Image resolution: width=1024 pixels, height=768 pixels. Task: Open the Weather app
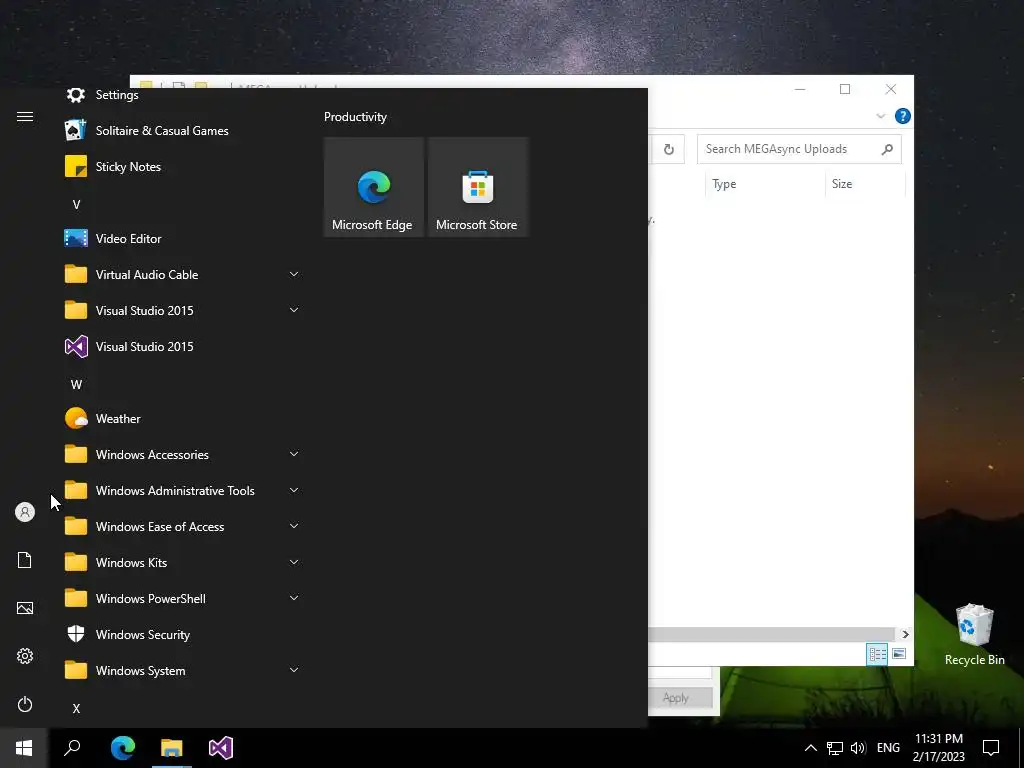pyautogui.click(x=181, y=419)
